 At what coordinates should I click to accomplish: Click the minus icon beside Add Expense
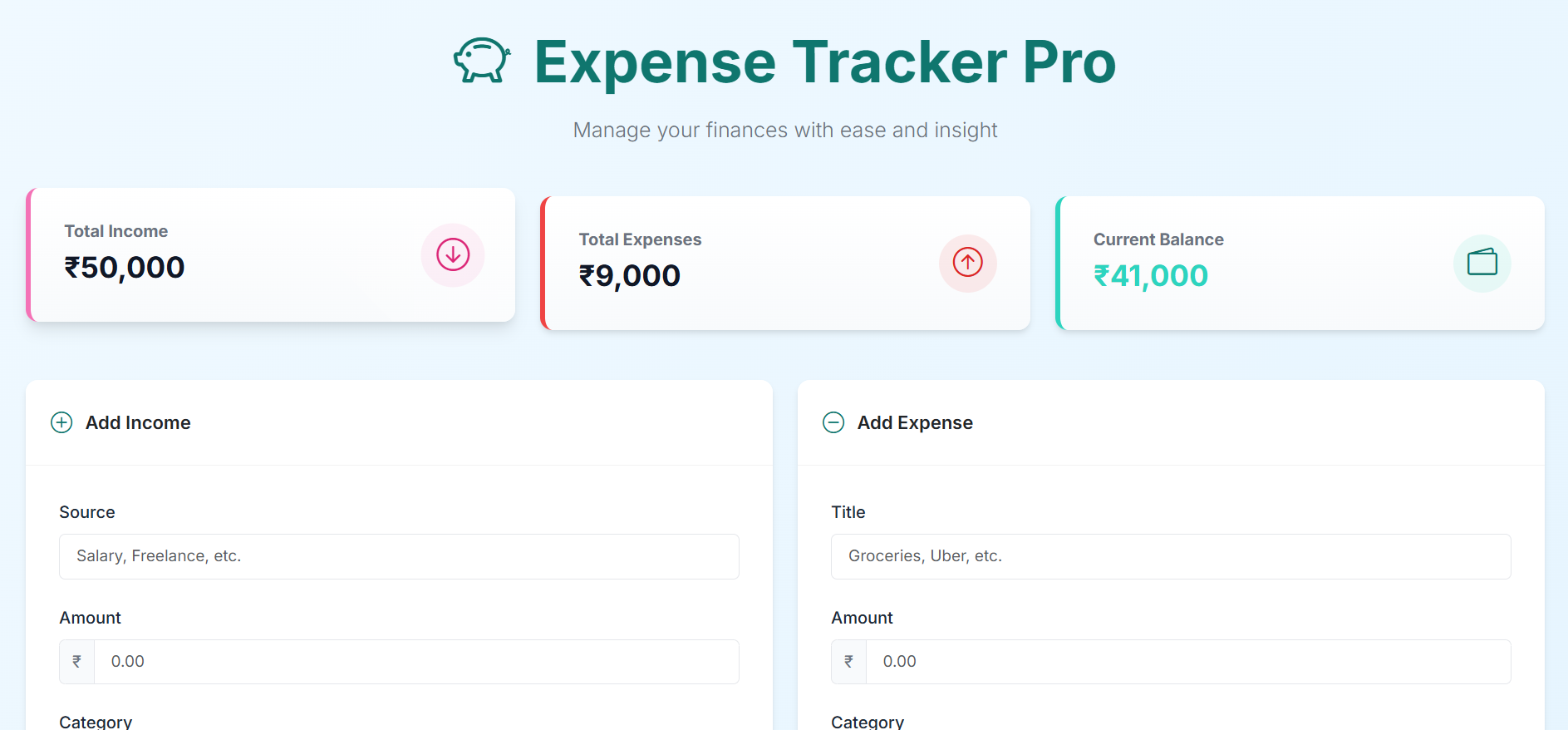[833, 422]
